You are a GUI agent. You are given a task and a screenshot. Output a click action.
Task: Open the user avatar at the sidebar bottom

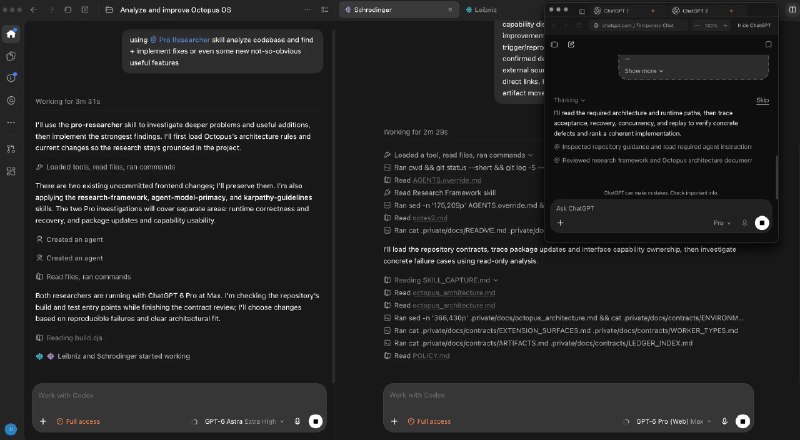(x=11, y=429)
